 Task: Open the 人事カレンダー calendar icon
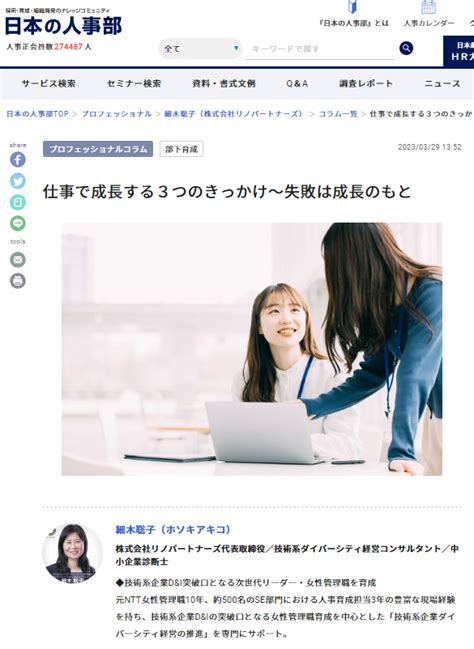[428, 7]
